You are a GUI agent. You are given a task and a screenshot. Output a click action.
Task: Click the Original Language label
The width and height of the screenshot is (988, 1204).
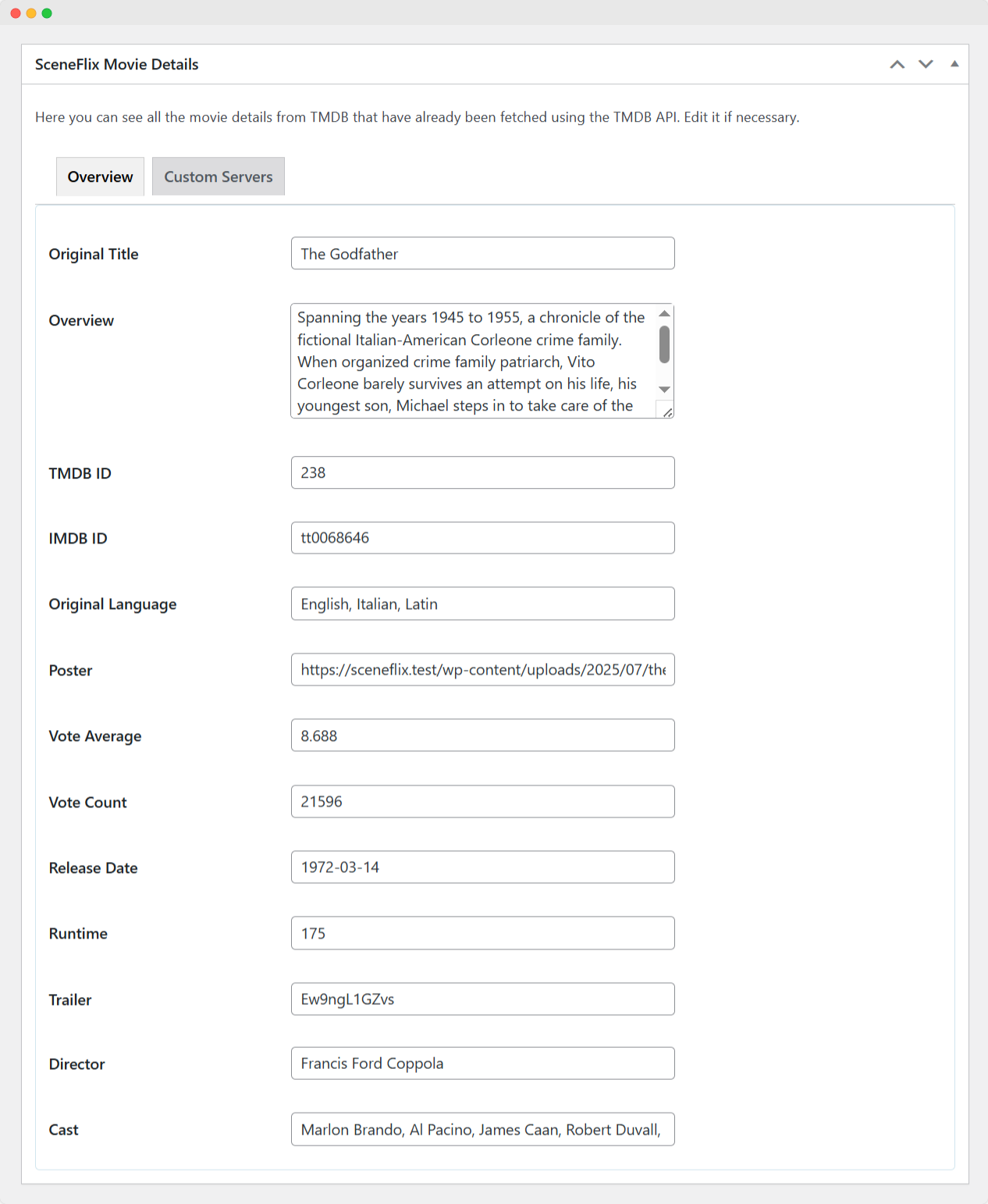(112, 604)
